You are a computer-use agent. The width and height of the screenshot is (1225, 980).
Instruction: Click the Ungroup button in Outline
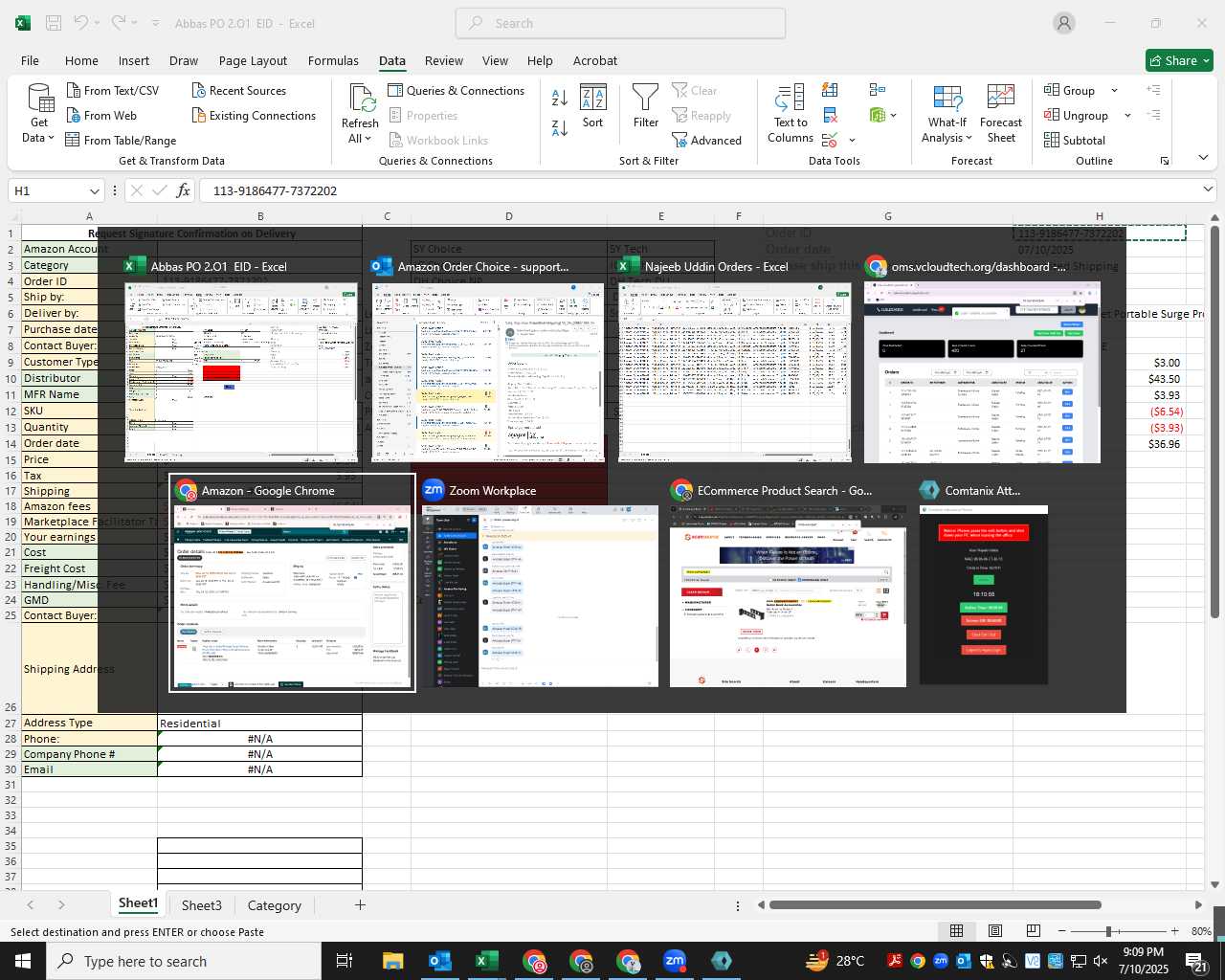point(1077,115)
